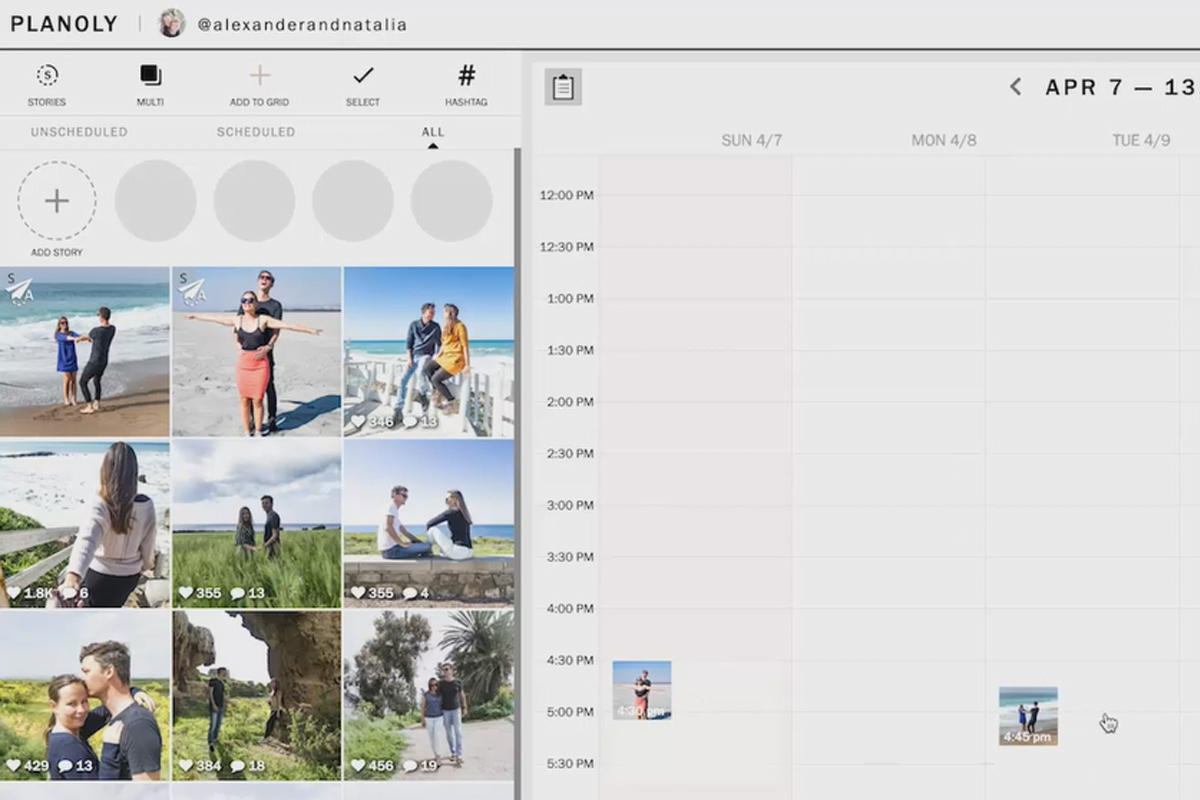Open the photo with 346 likes
This screenshot has height=800, width=1200.
429,351
